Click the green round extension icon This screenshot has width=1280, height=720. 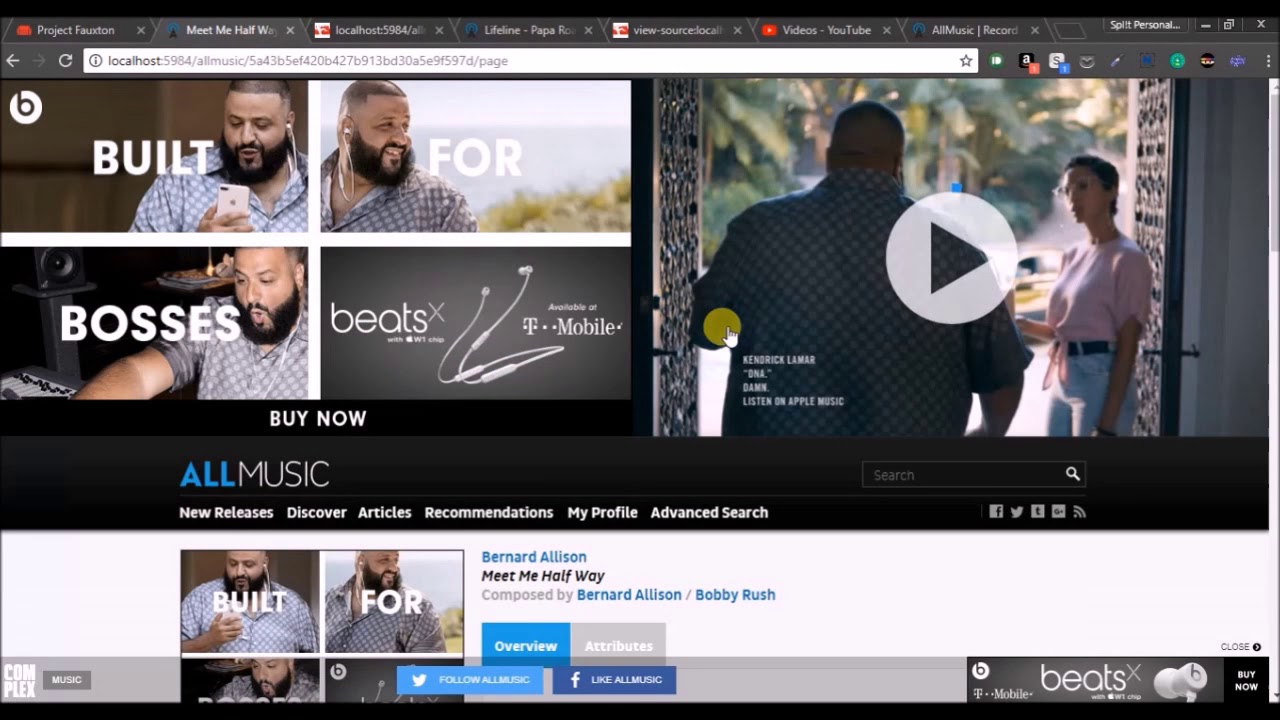1177,61
